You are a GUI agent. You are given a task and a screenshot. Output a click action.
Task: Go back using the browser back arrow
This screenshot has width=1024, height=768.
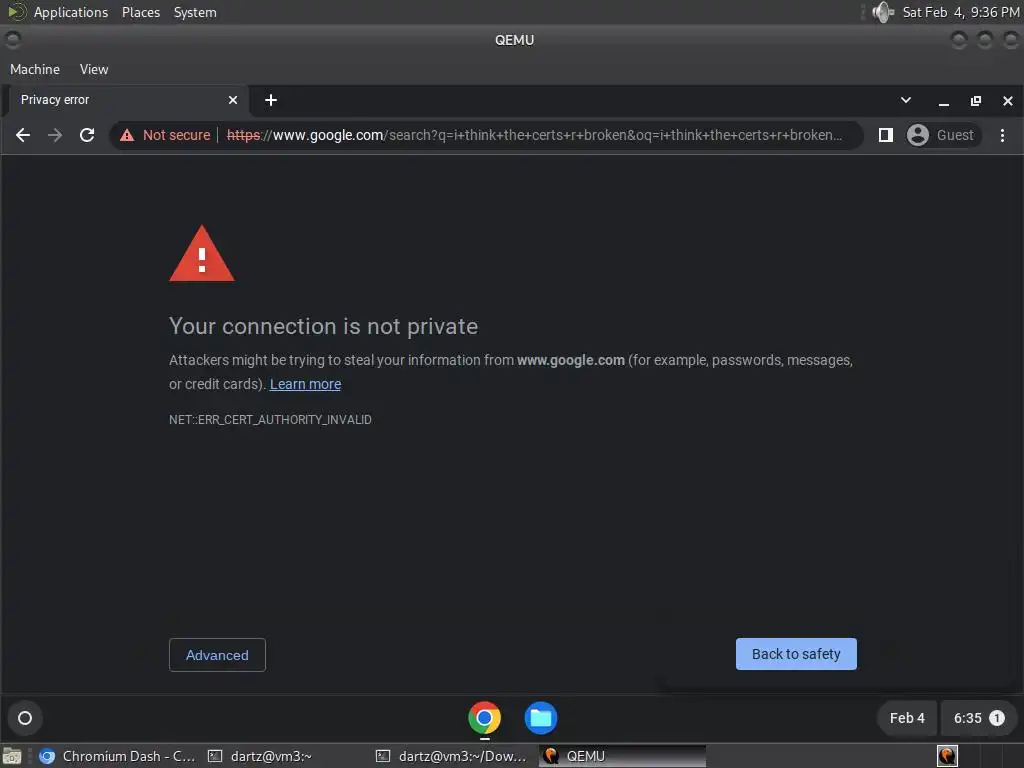coord(23,135)
